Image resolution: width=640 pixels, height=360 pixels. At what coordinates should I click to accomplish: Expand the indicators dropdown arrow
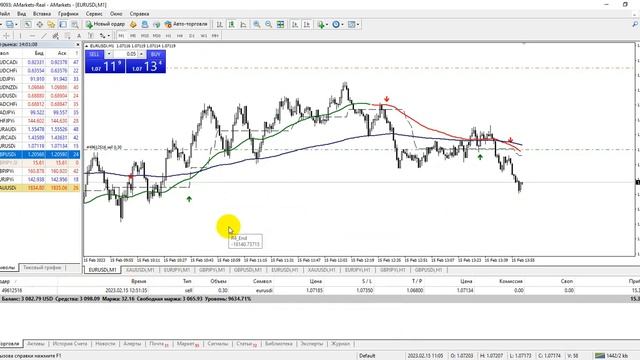327,24
